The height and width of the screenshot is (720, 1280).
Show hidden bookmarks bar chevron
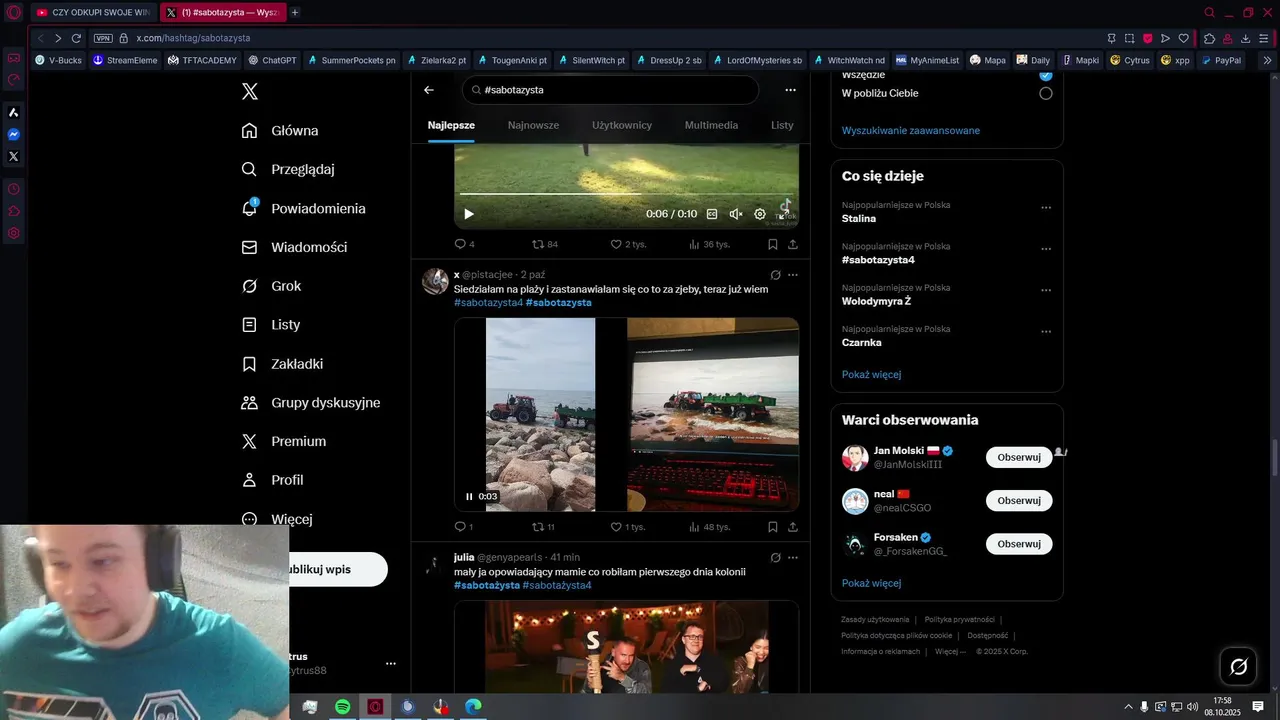tap(1267, 60)
